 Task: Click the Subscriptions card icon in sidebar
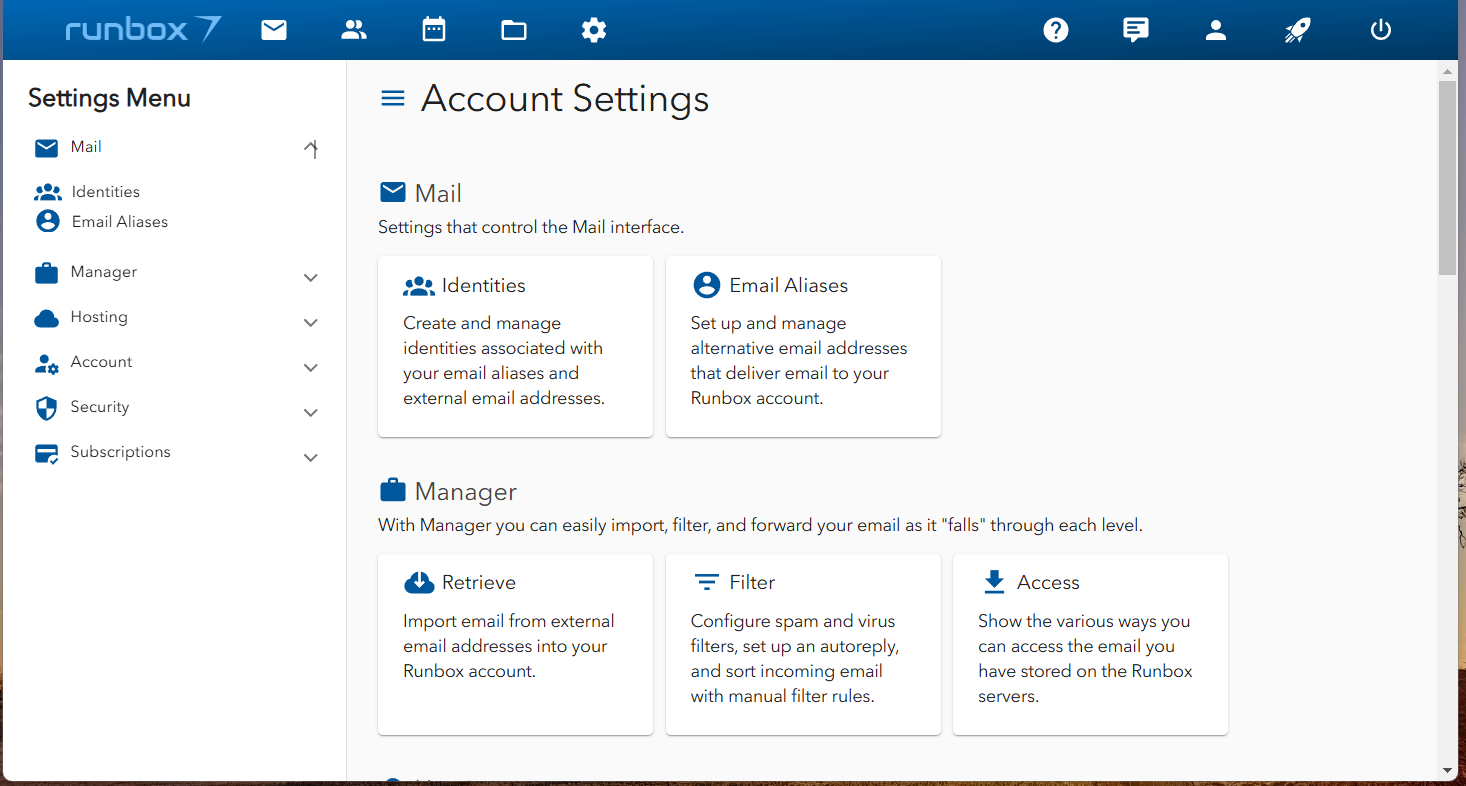[x=46, y=454]
